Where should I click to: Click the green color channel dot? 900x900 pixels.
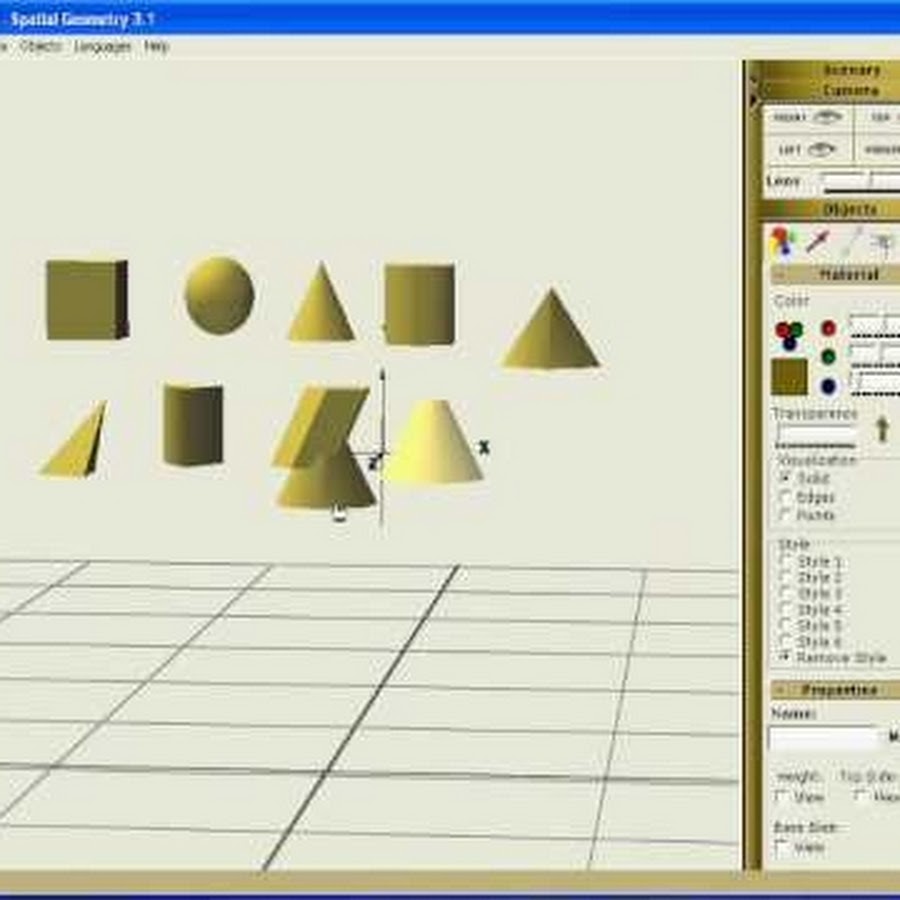828,356
